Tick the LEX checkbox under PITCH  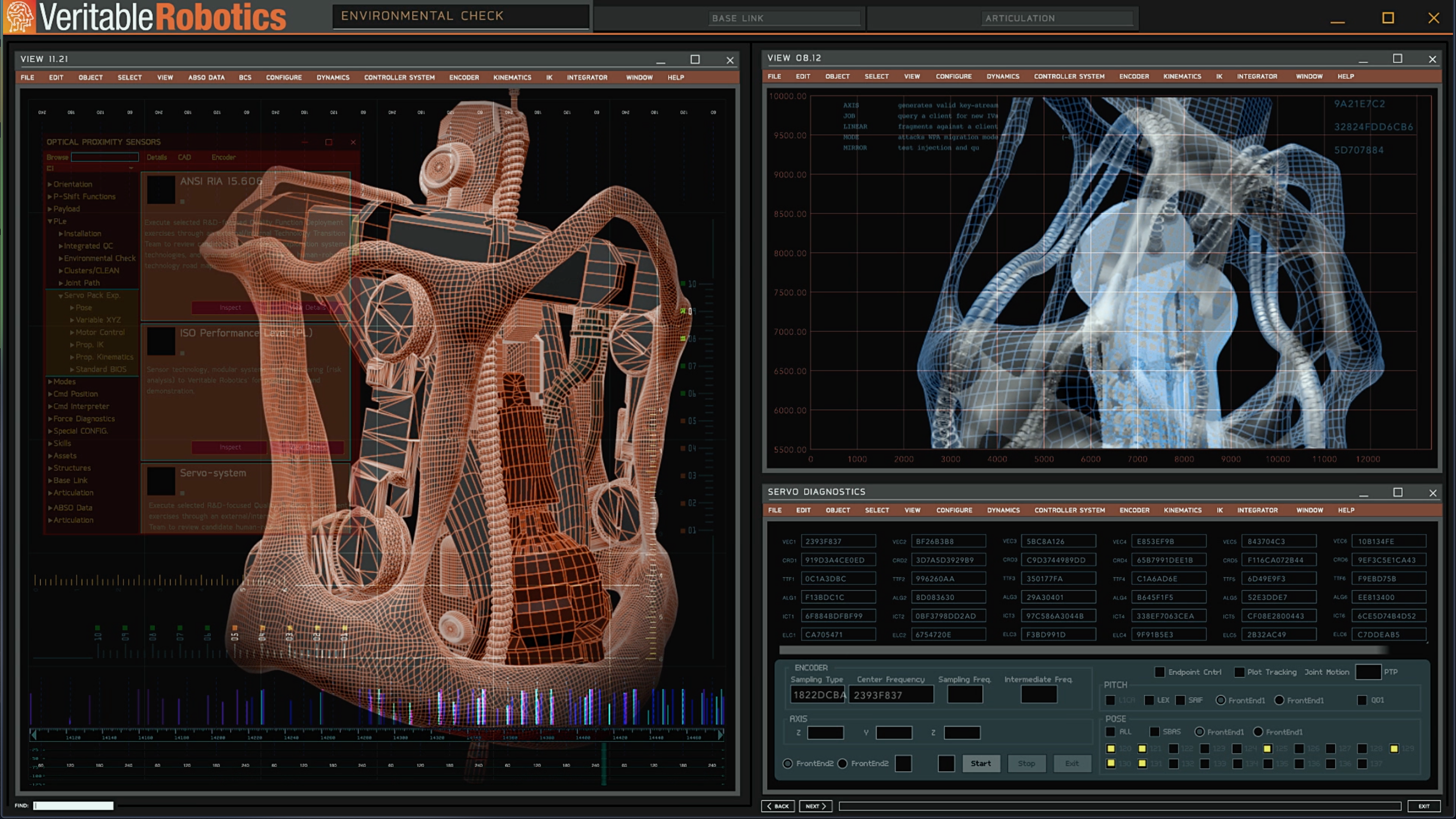coord(1149,700)
